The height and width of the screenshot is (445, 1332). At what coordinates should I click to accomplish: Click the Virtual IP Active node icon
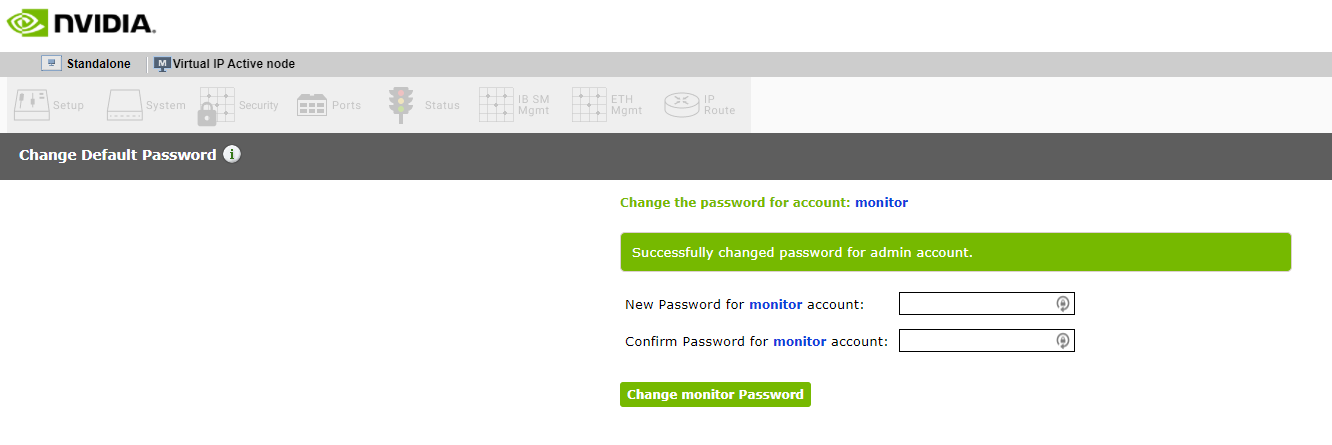click(162, 64)
